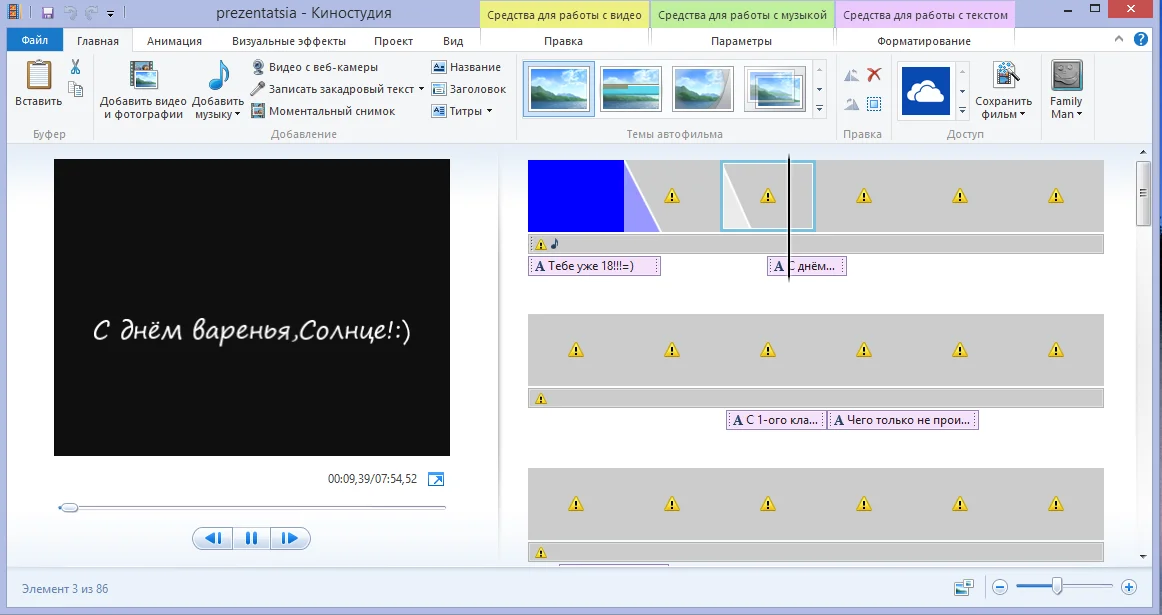Click the zoom out minus icon

pyautogui.click(x=1000, y=588)
